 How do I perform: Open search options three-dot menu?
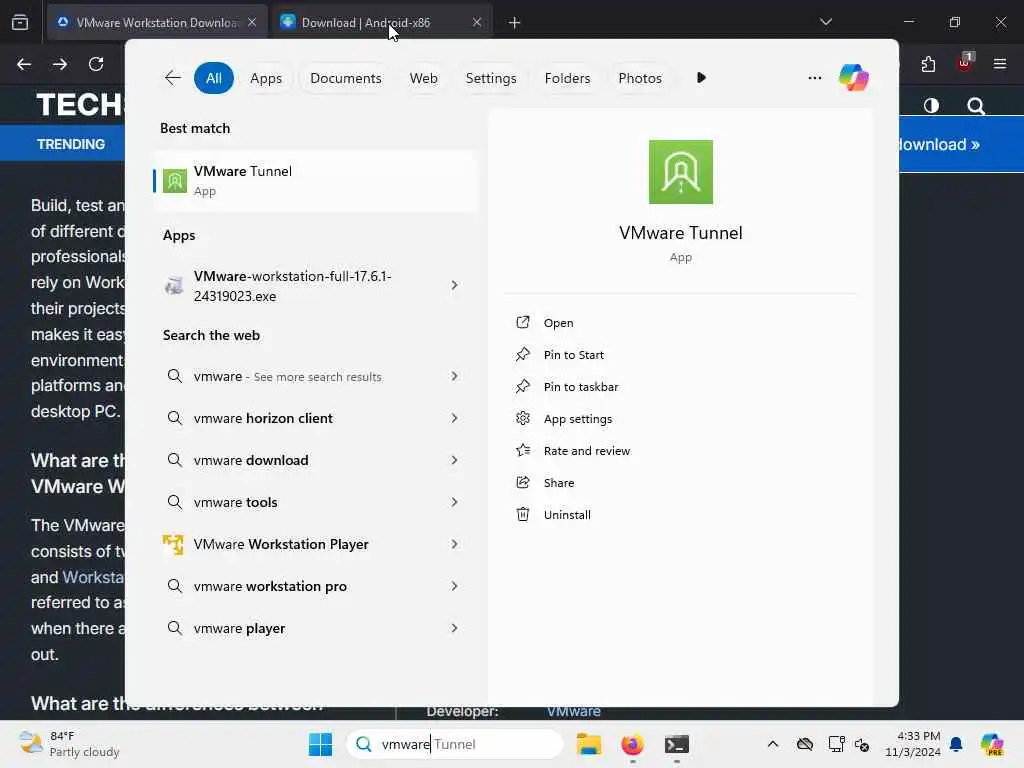pos(814,78)
